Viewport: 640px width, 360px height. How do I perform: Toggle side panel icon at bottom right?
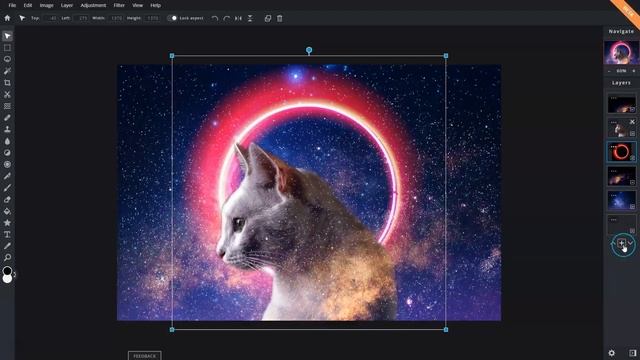[632, 353]
